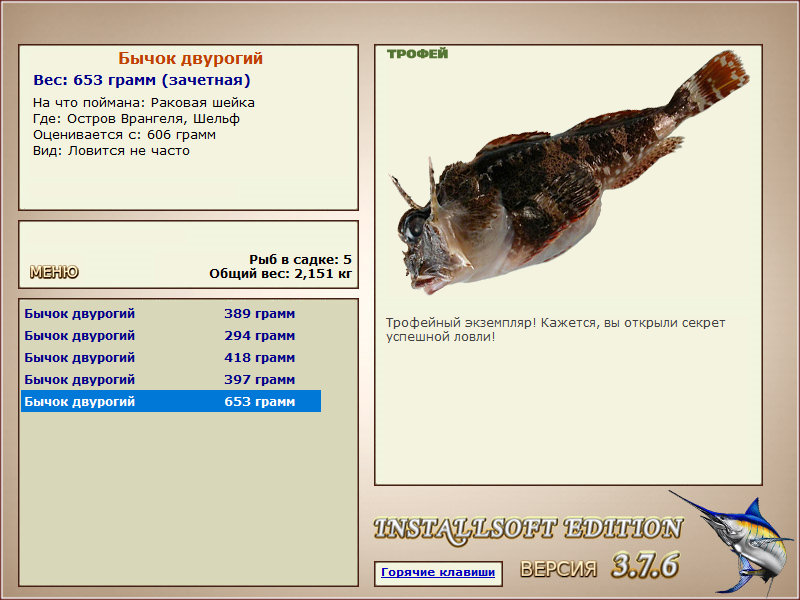The height and width of the screenshot is (600, 800).
Task: Click Общий вес: 2,151 кг text
Action: point(281,274)
